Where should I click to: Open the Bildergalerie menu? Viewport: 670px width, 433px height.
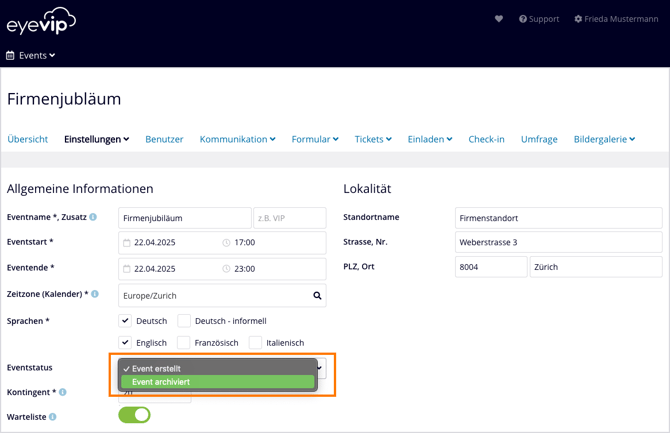(604, 139)
